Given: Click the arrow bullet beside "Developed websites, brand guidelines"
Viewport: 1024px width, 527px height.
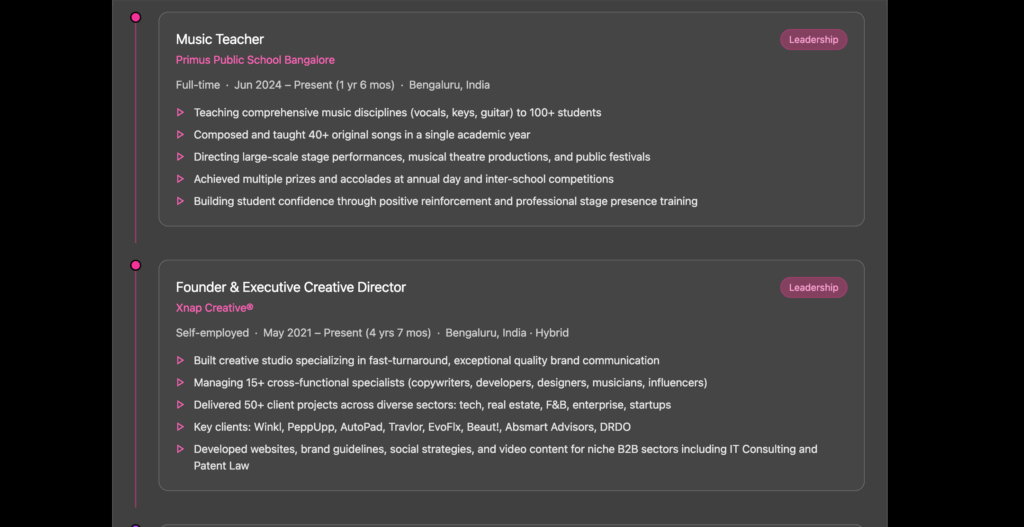Looking at the screenshot, I should [x=180, y=450].
